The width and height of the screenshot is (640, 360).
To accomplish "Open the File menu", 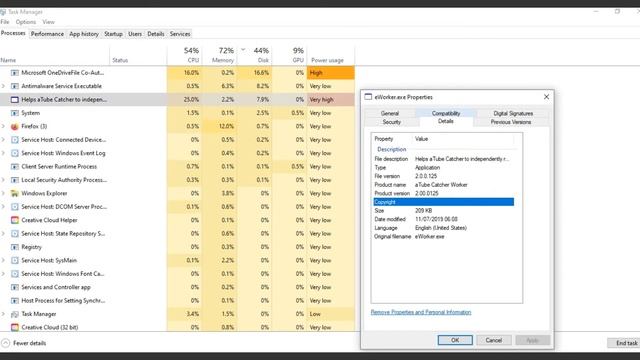I will point(5,22).
